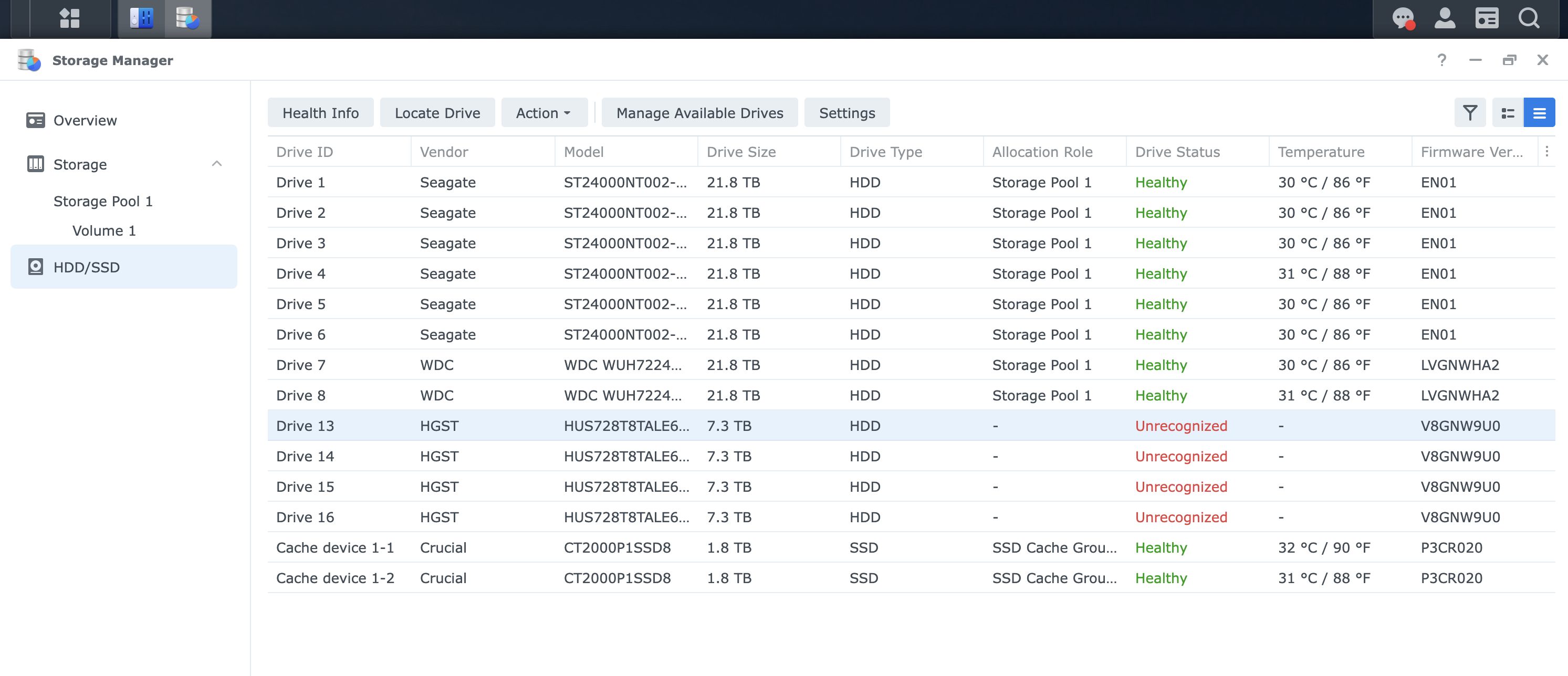The height and width of the screenshot is (676, 1568).
Task: Click the Manage Available Drives button
Action: click(x=699, y=113)
